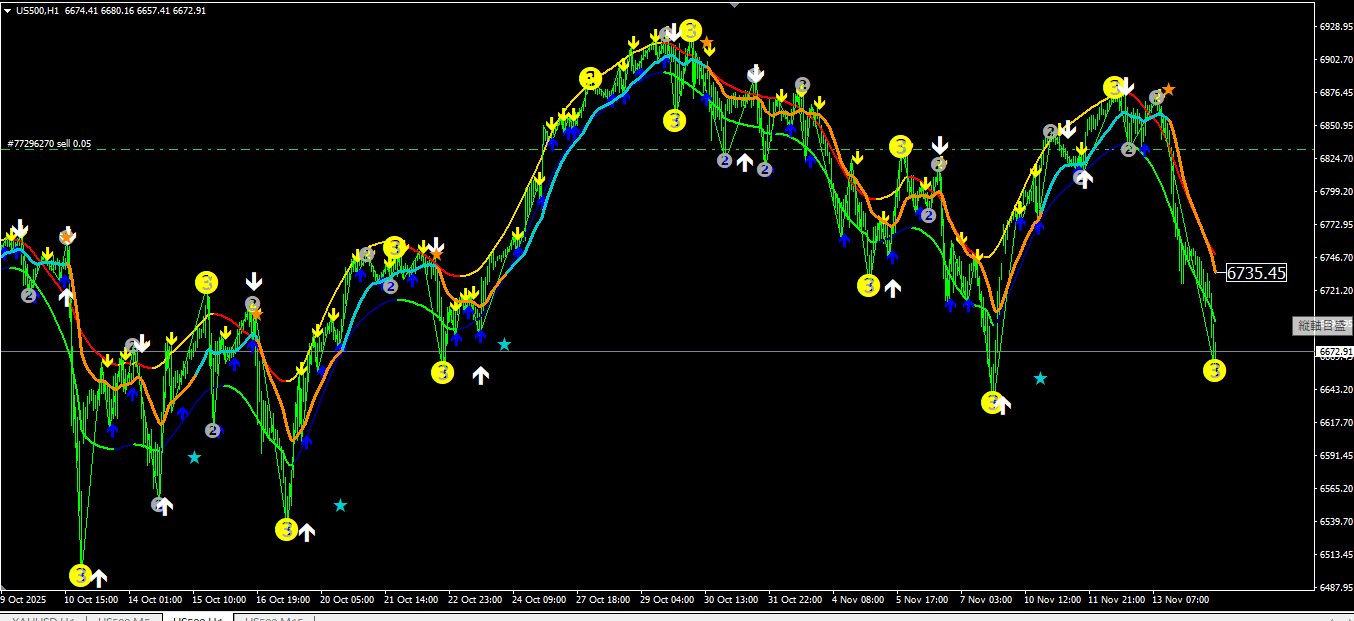Expand the one-click trading triangle beside US500,H1

(x=8, y=10)
